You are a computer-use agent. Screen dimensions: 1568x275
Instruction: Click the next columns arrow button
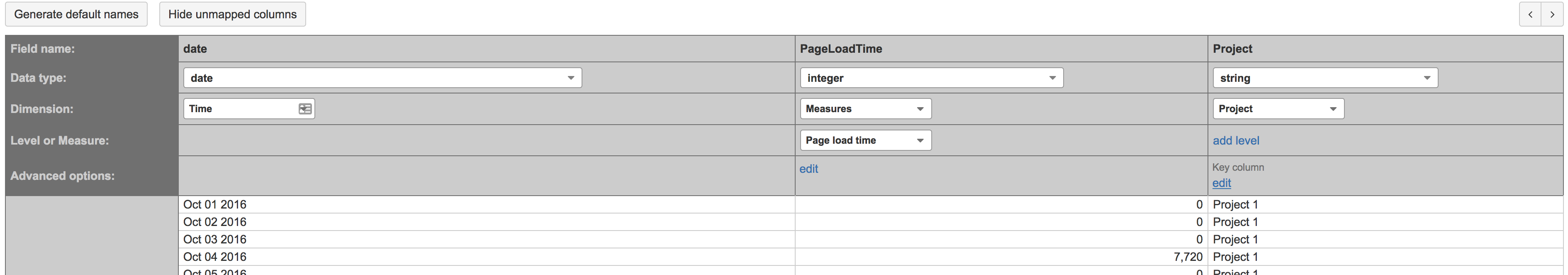click(1551, 15)
